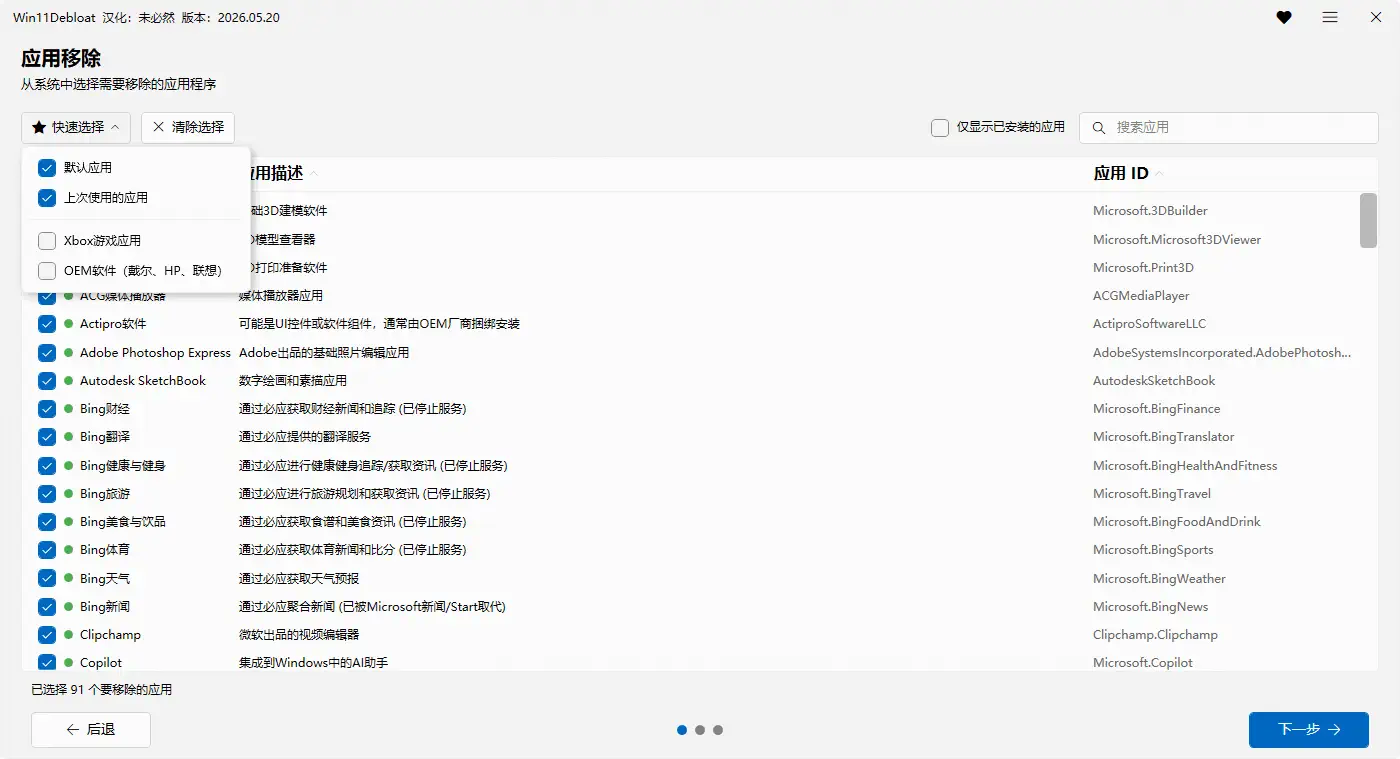Viewport: 1400px width, 759px height.
Task: Select Microsoft.BingWeather ID text
Action: (1159, 579)
